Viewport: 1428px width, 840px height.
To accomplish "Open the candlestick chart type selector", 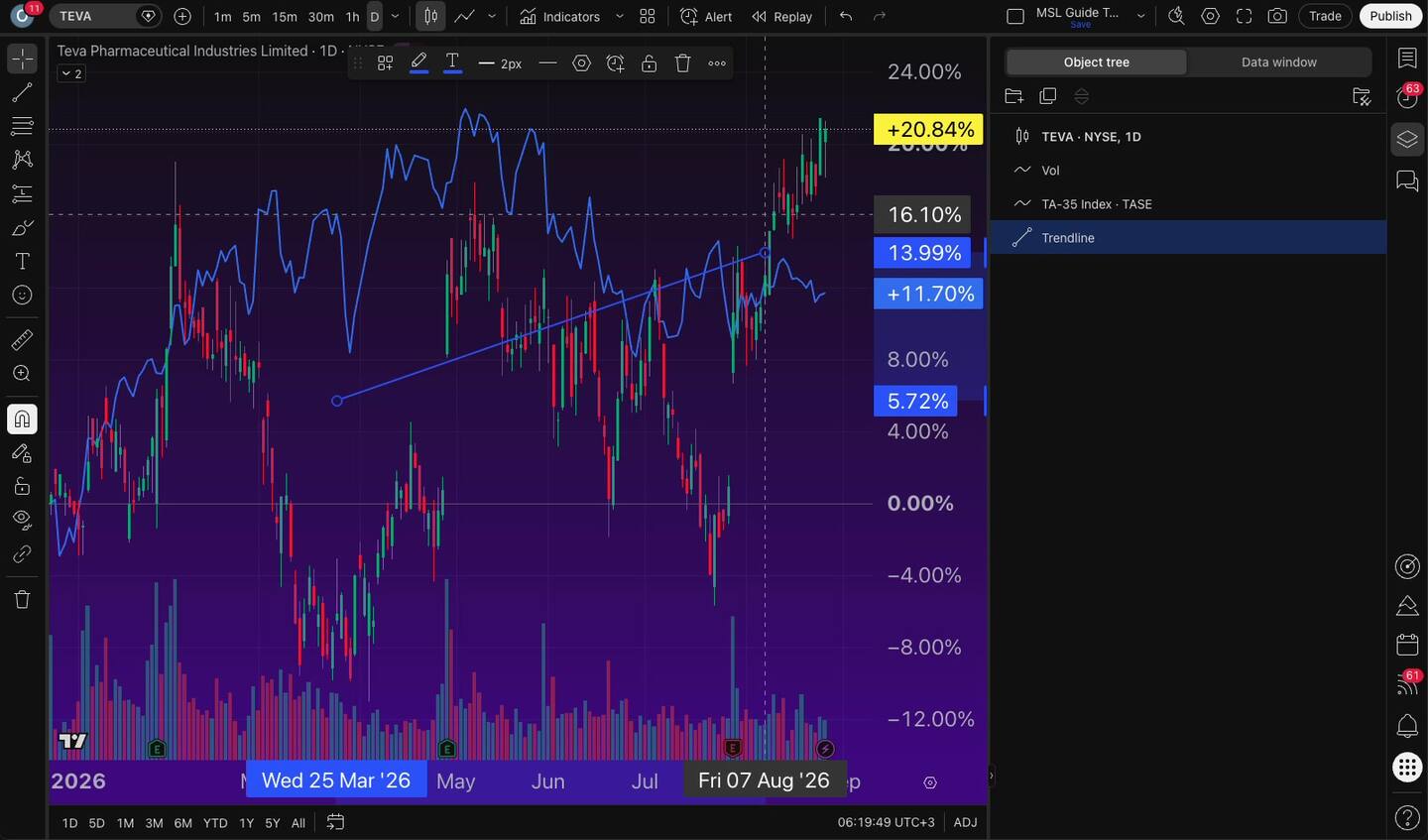I will click(x=430, y=16).
